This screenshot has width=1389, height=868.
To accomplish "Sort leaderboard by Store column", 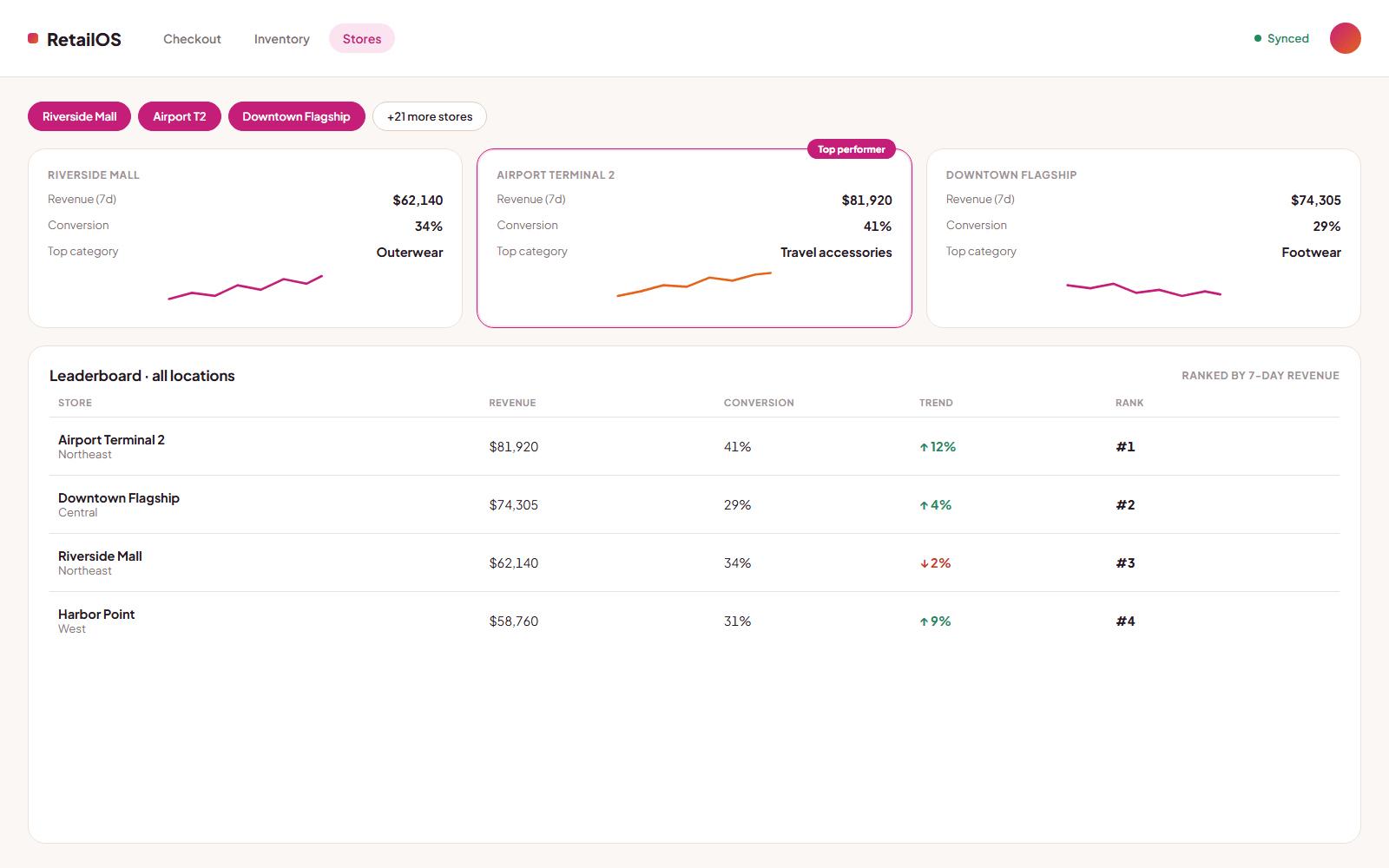I will click(75, 403).
